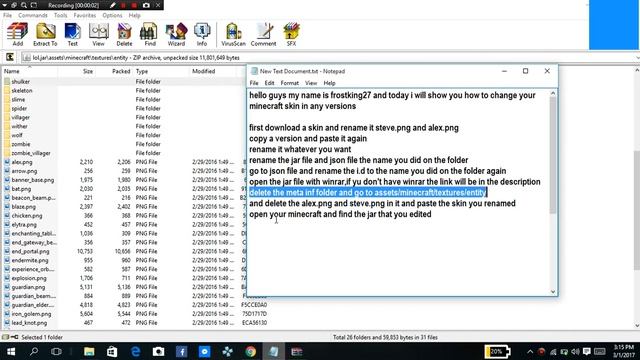Viewport: 640px width, 360px height.
Task: Open the Wizard tool icon
Action: point(176,34)
